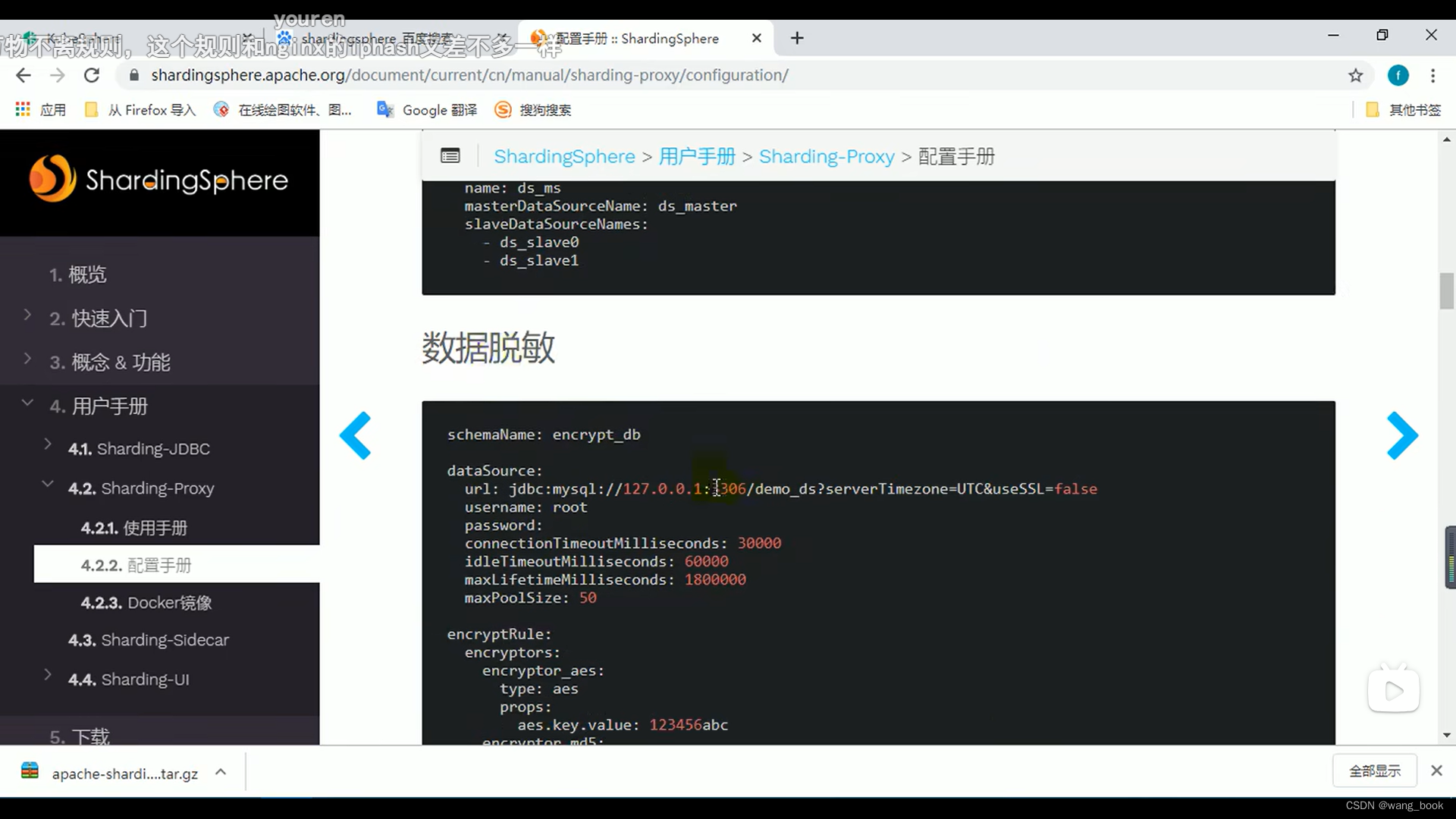Expand the 4.4. Sharding-UI chevron
Image resolution: width=1456 pixels, height=819 pixels.
pyautogui.click(x=47, y=675)
